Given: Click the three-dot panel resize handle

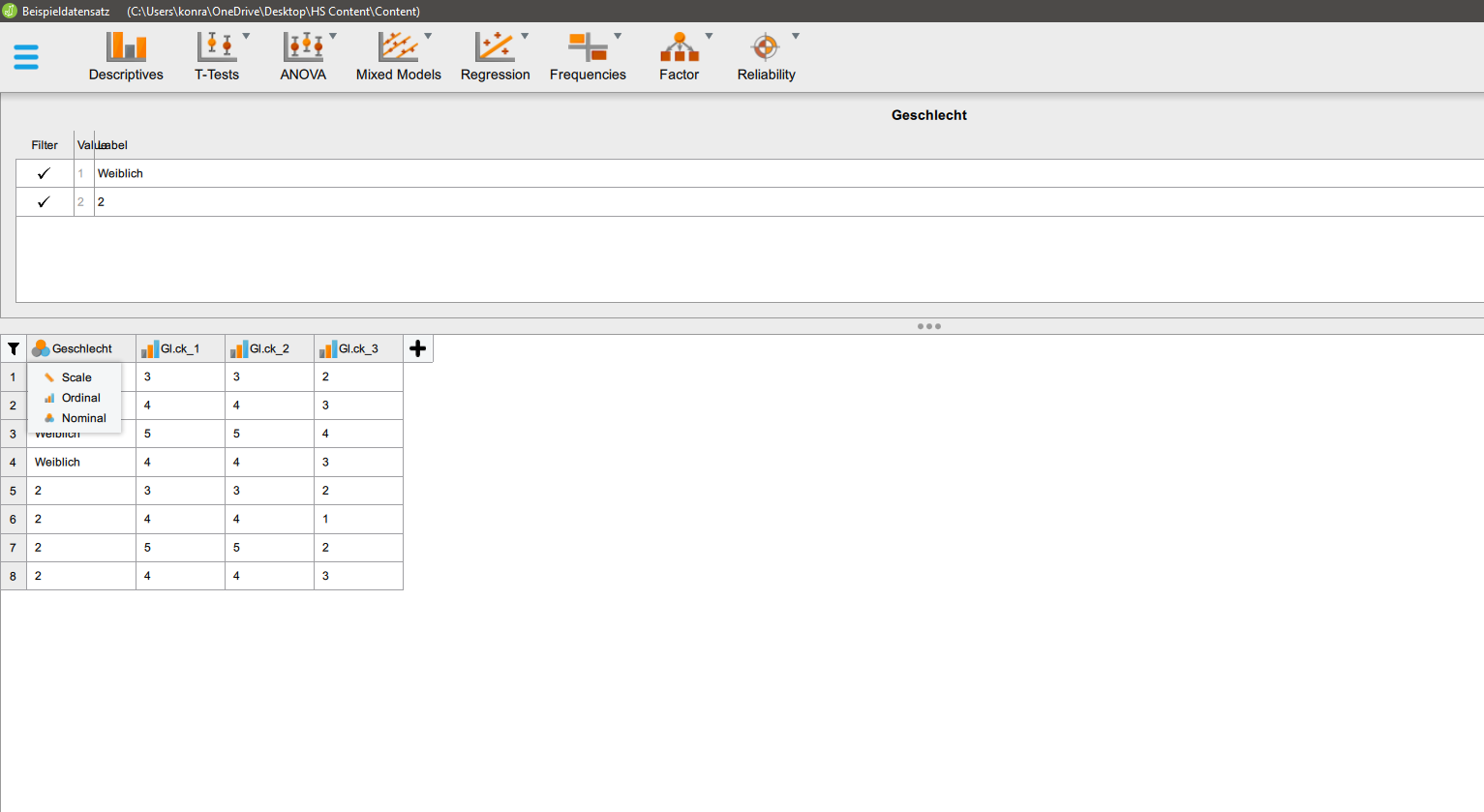Looking at the screenshot, I should coord(929,326).
